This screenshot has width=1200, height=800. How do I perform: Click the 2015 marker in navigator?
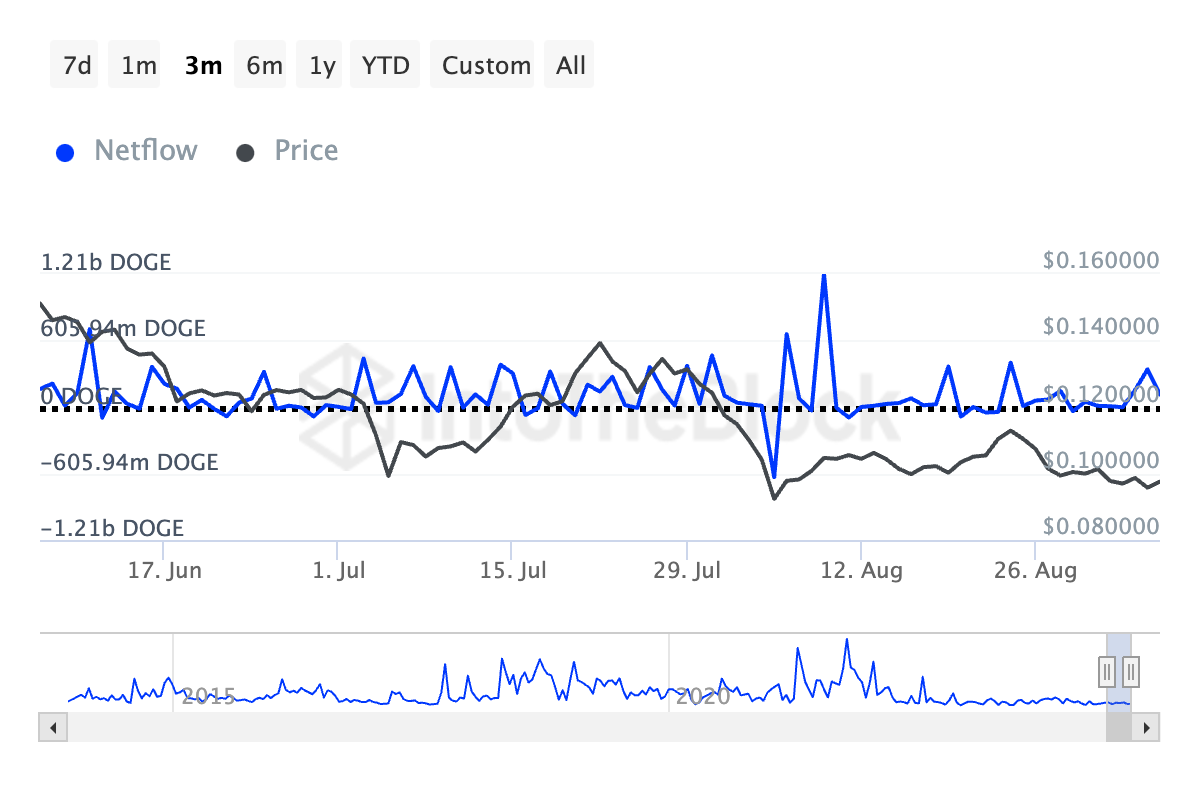(209, 696)
